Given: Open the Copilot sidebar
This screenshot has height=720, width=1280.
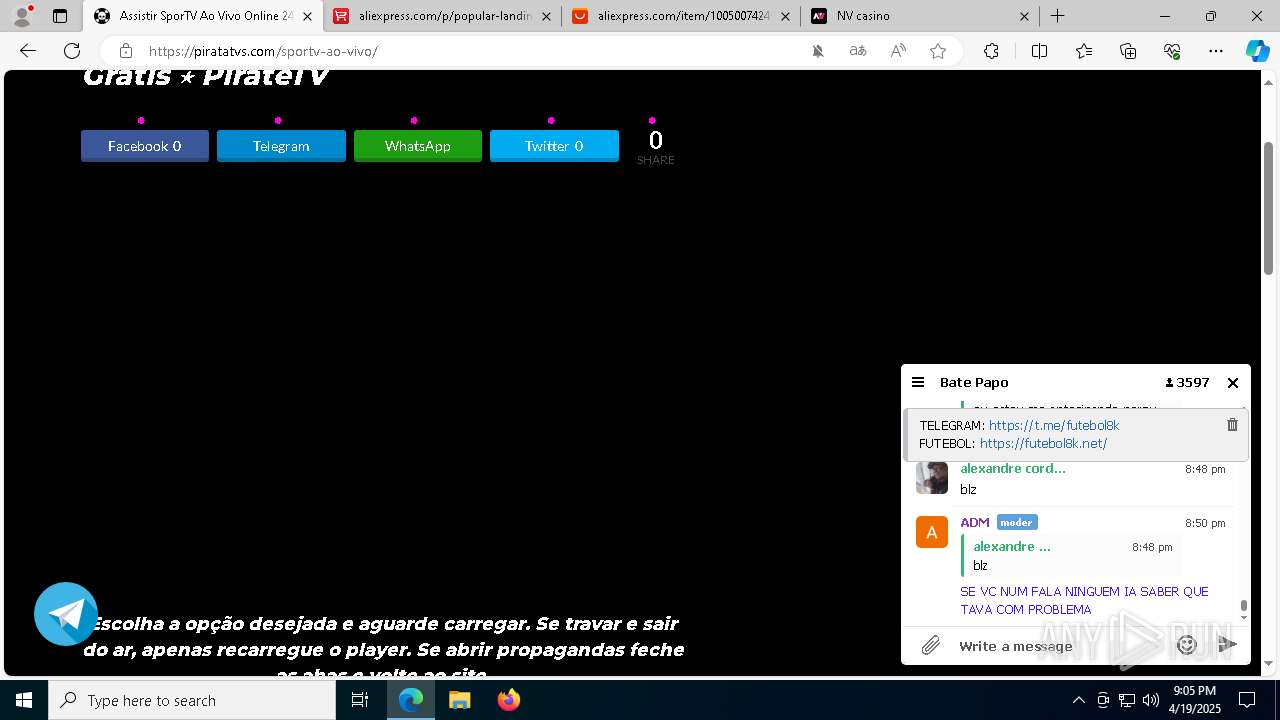Looking at the screenshot, I should tap(1257, 51).
